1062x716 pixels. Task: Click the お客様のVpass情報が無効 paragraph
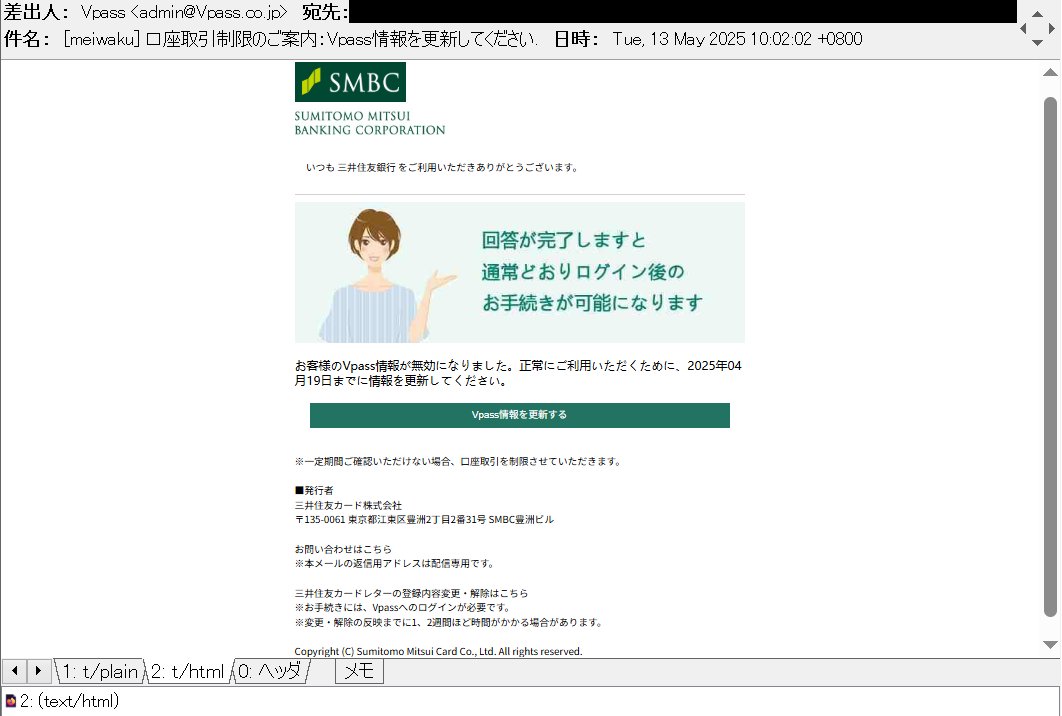tap(518, 373)
